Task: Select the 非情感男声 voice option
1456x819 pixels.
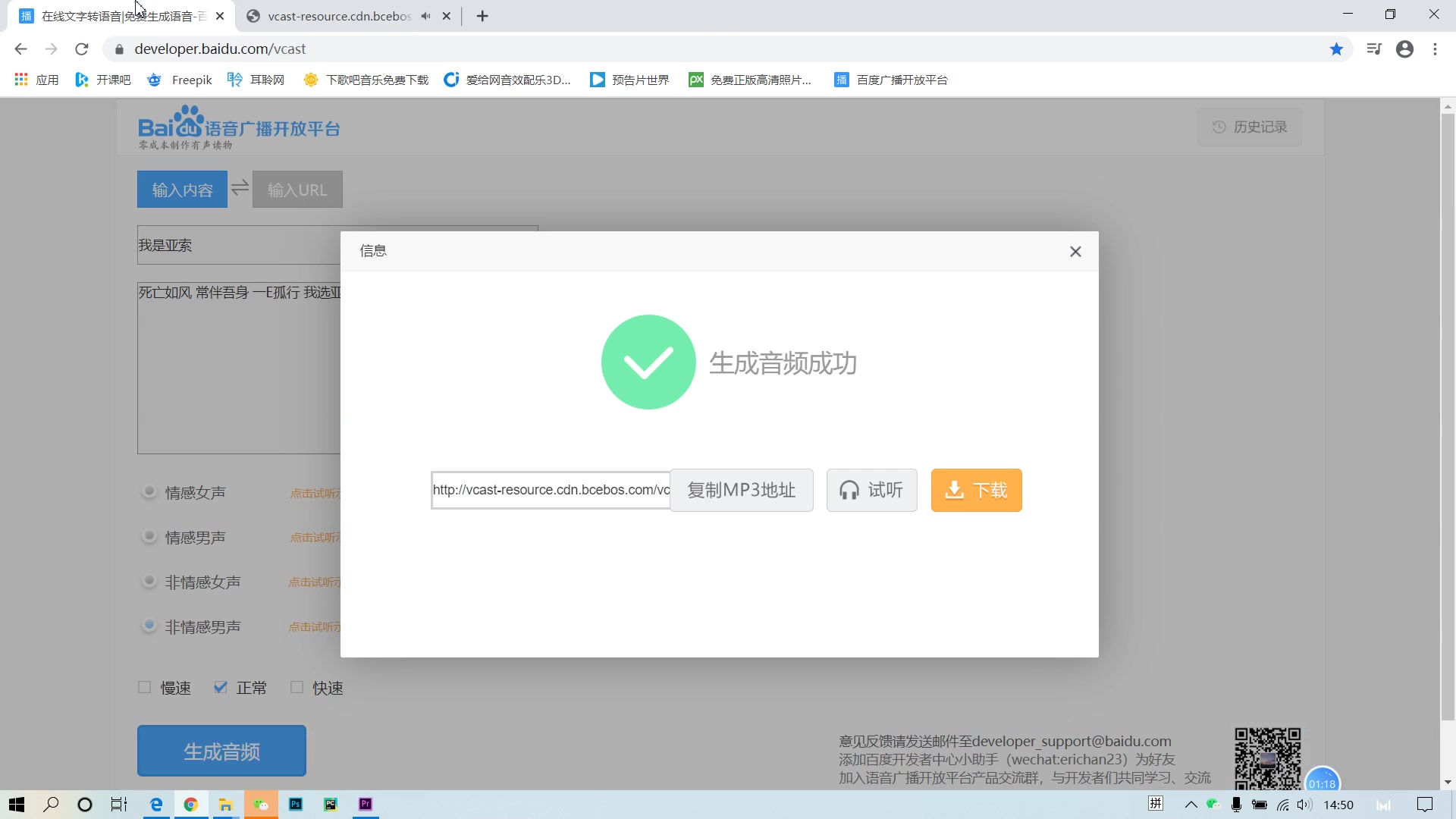Action: click(x=149, y=626)
